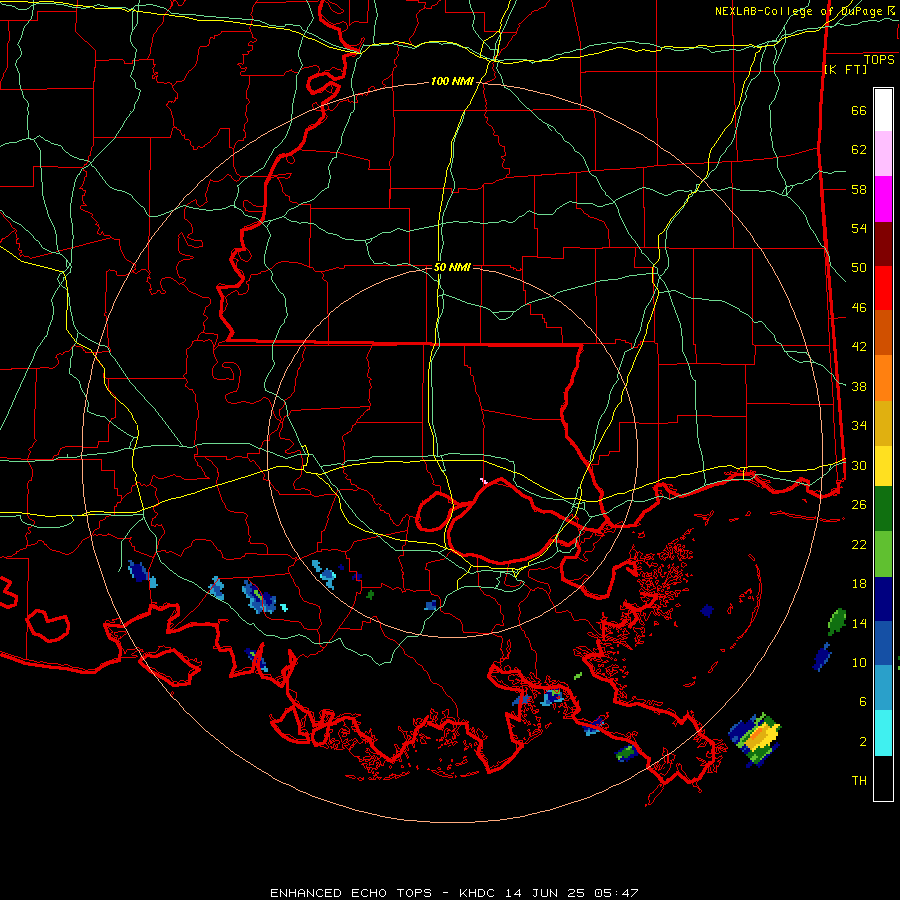Click the bright yellow legend color block
Image resolution: width=900 pixels, height=900 pixels.
(883, 465)
